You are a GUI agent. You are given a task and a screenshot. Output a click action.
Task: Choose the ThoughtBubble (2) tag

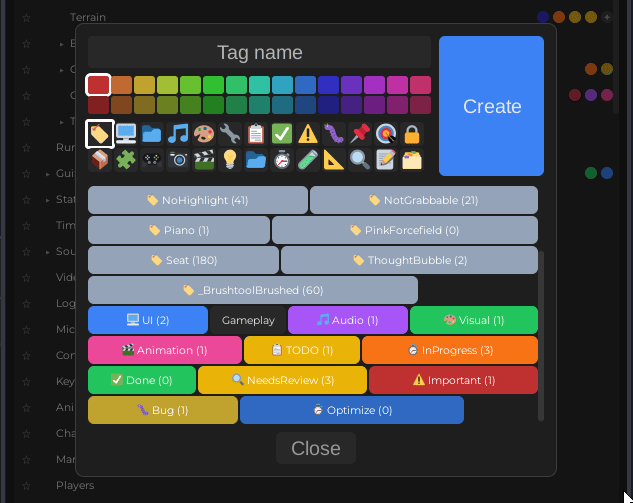pos(409,260)
